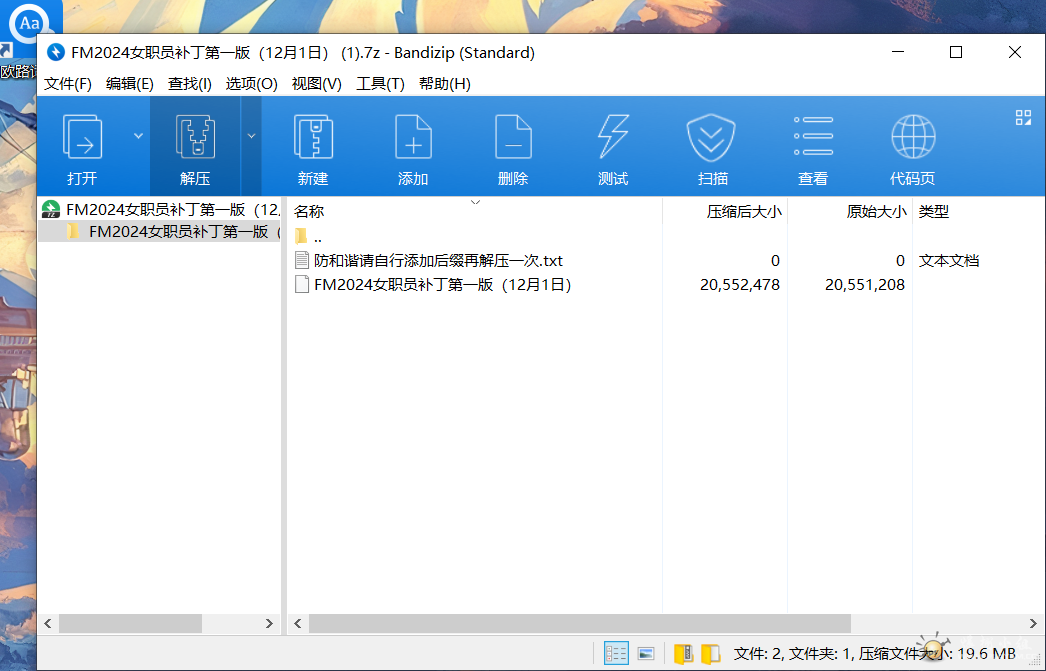Select the file FM2024女职员补丁第一版 (12月1日)
The width and height of the screenshot is (1046, 671).
443,285
